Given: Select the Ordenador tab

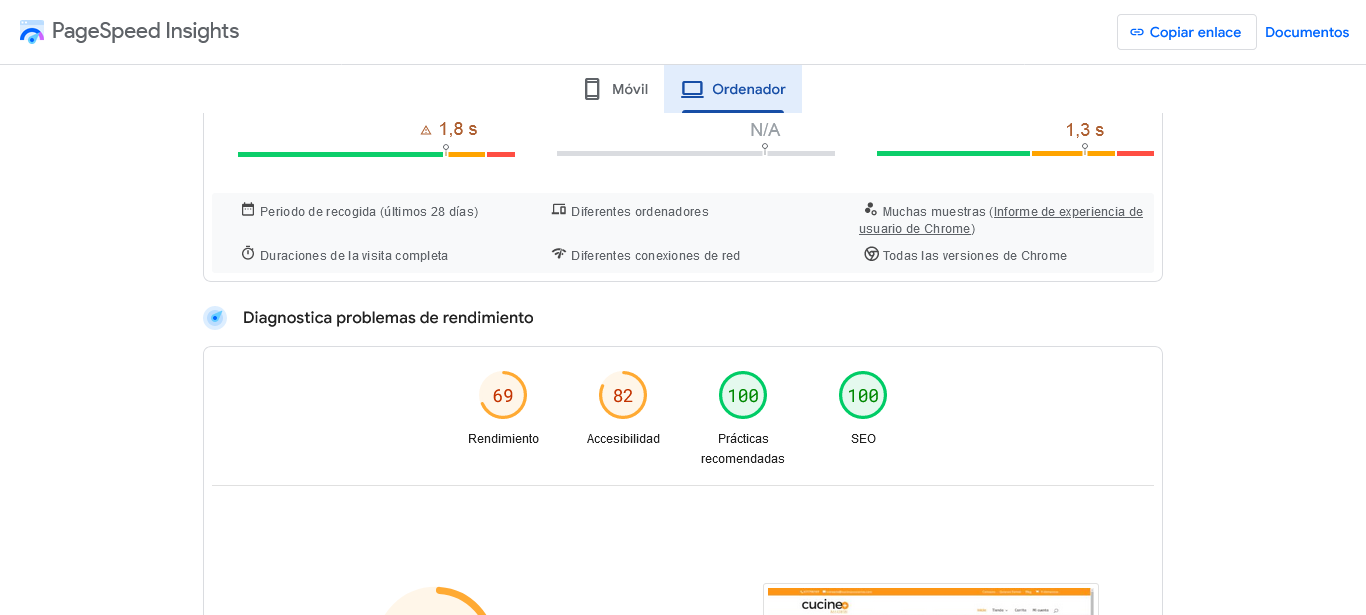Looking at the screenshot, I should (x=733, y=89).
